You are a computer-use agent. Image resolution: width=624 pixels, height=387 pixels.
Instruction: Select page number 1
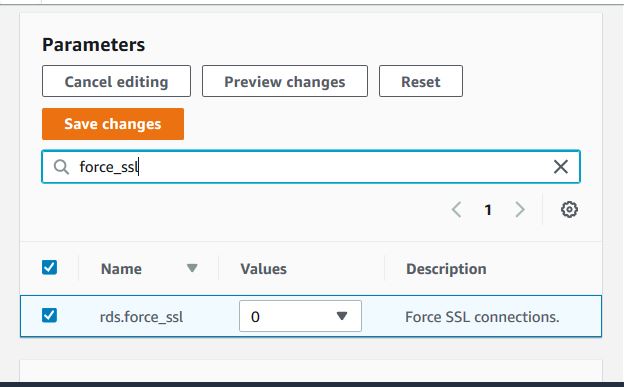pos(488,210)
